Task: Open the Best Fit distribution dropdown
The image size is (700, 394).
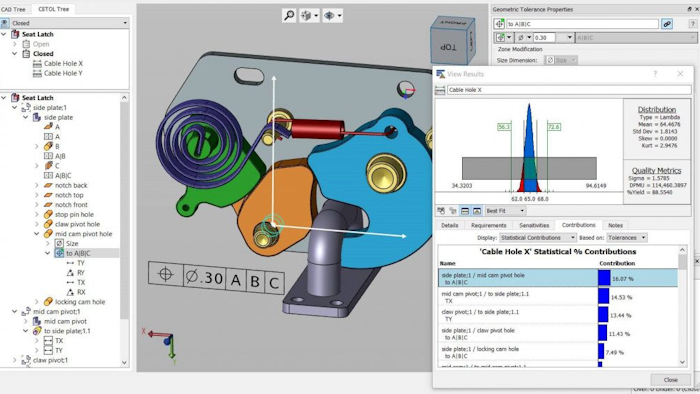Action: pyautogui.click(x=505, y=211)
